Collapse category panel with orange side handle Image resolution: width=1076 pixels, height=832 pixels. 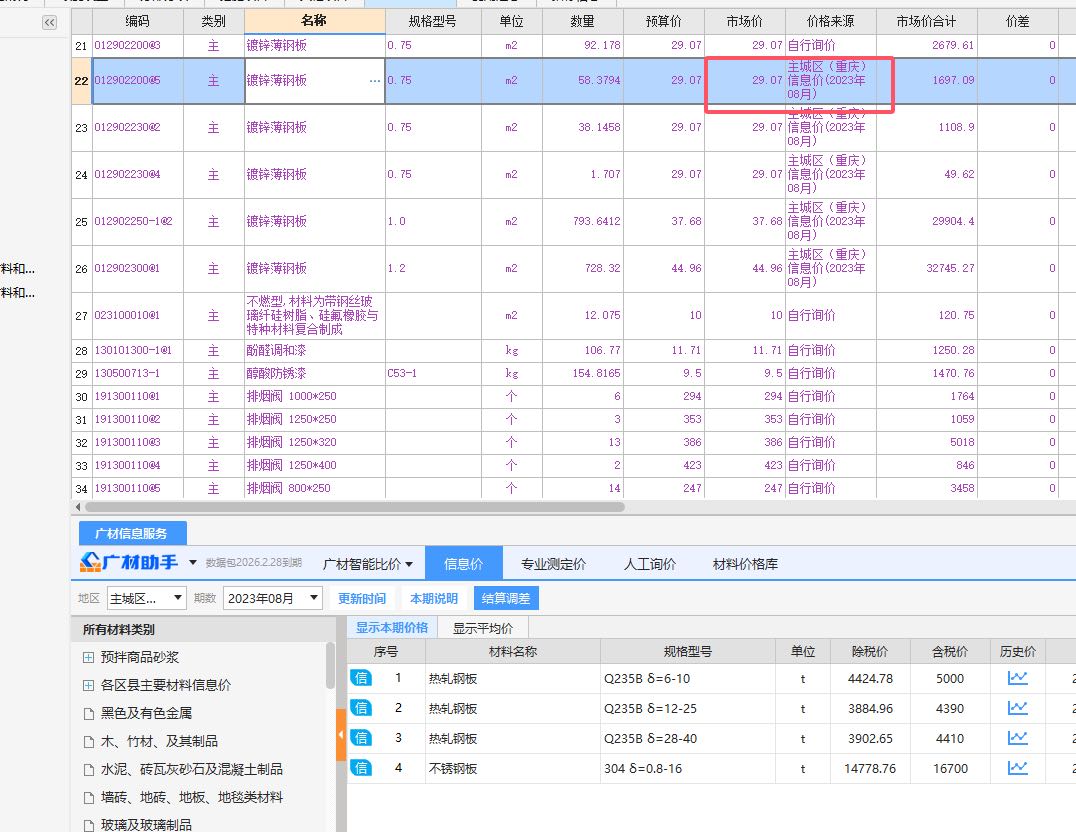coord(341,735)
